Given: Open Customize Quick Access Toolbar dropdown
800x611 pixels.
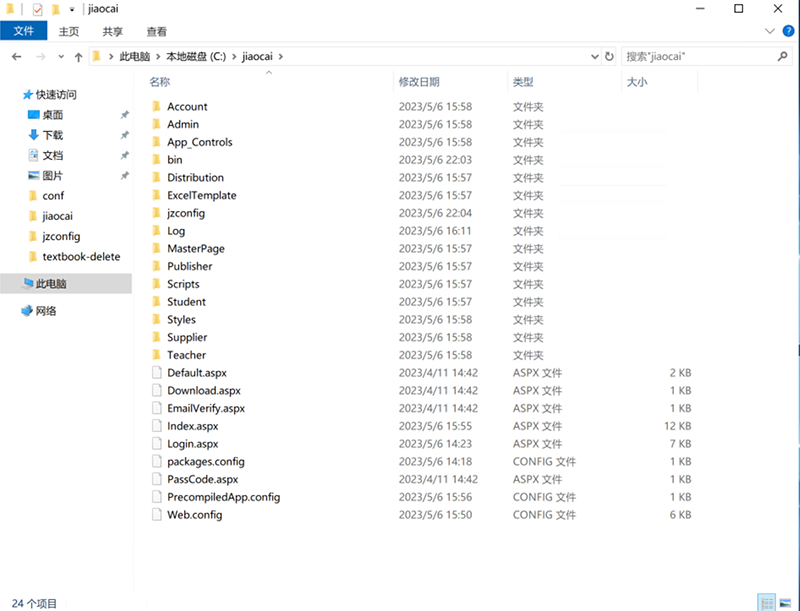Looking at the screenshot, I should point(72,9).
